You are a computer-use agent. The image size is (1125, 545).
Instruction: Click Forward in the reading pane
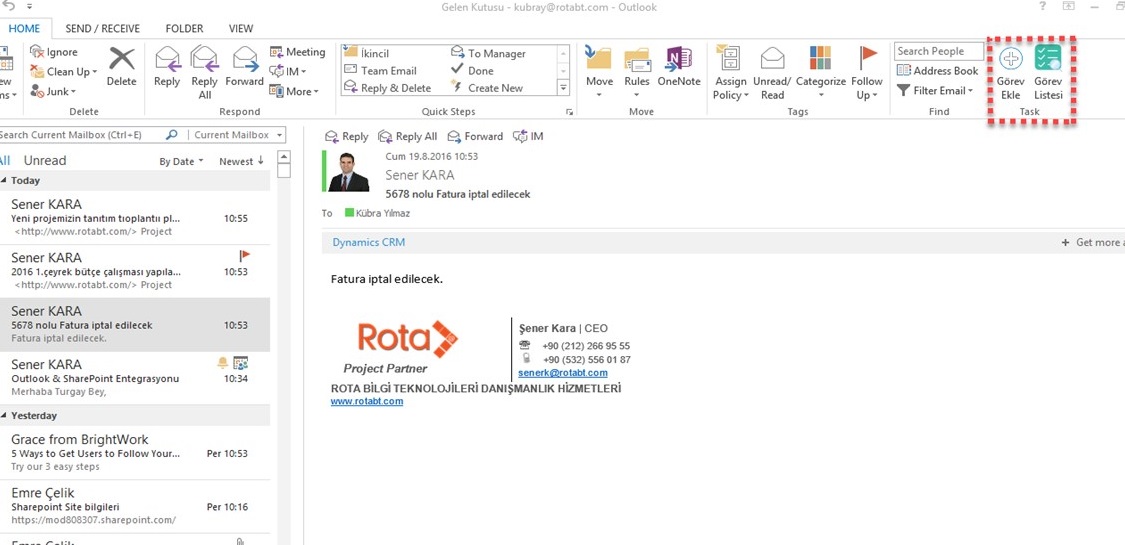475,136
